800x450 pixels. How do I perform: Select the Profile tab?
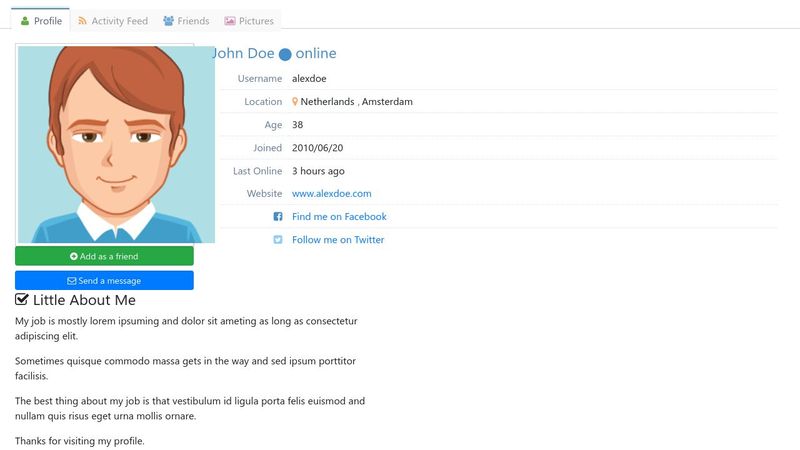pos(40,20)
